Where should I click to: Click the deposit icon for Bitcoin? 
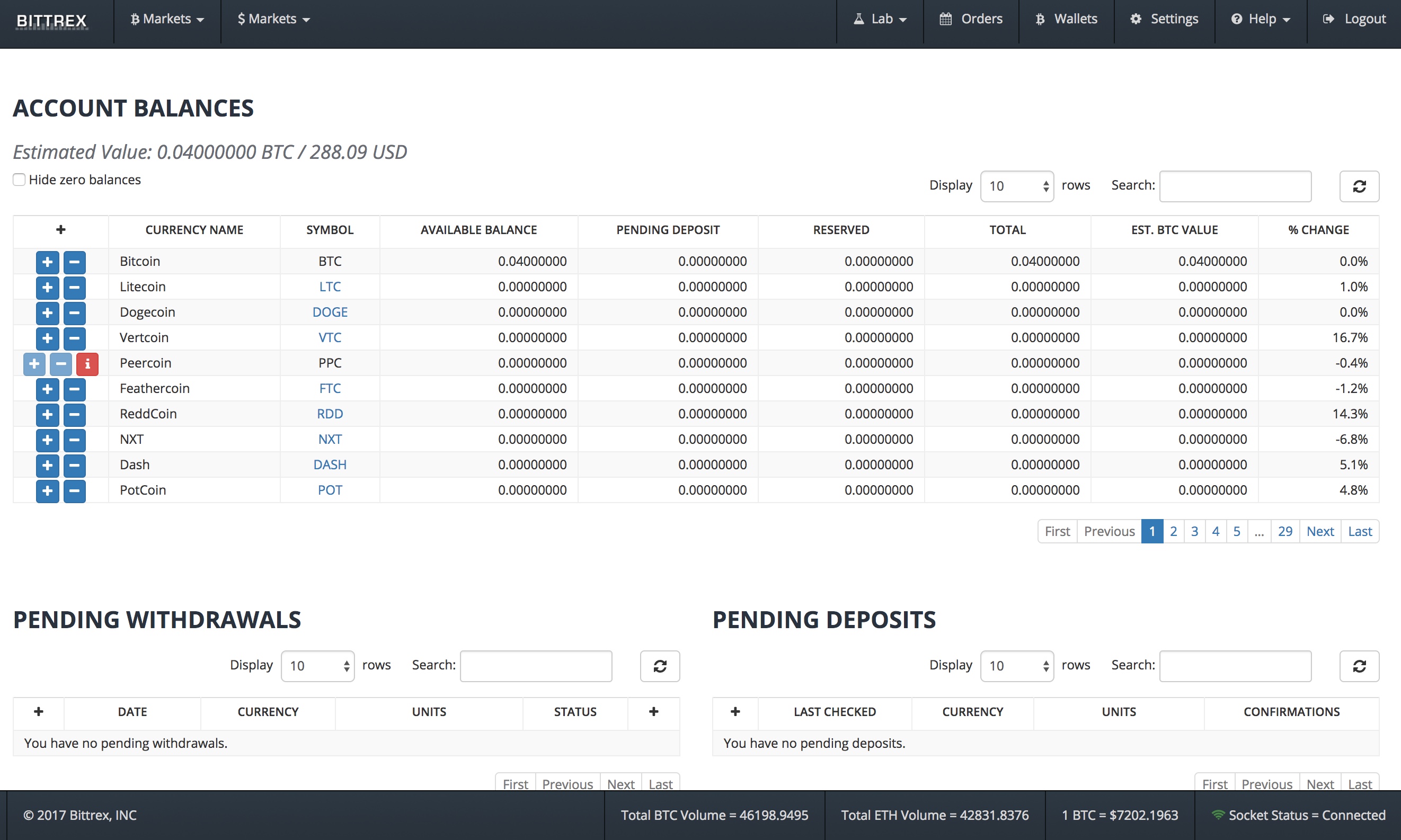(46, 261)
